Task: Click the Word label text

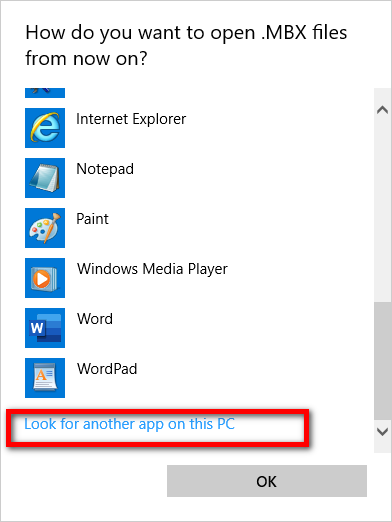Action: (95, 319)
